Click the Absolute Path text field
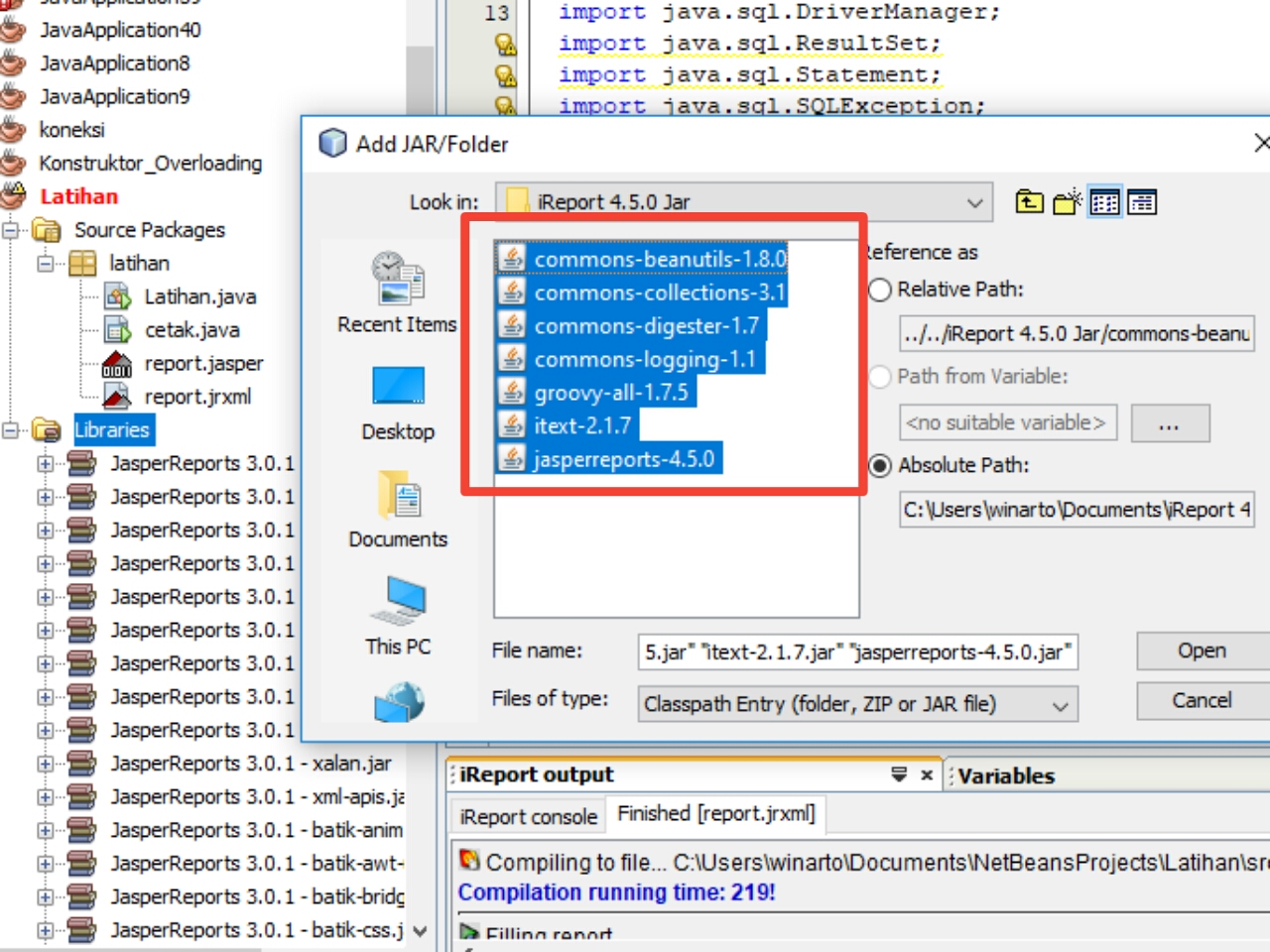Image resolution: width=1270 pixels, height=952 pixels. pos(1077,510)
